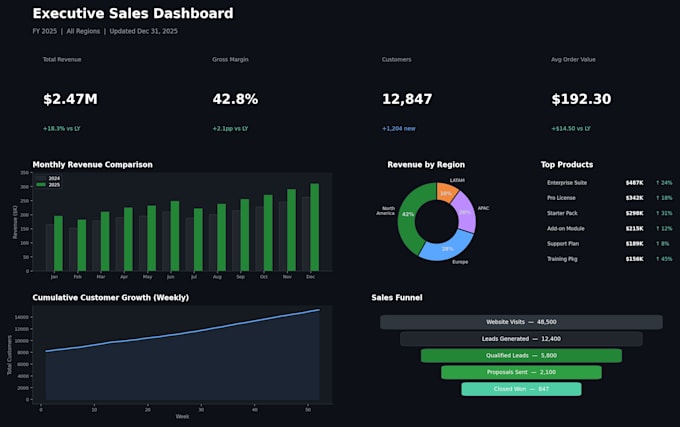Click the Qualified Leads funnel stage

[521, 355]
